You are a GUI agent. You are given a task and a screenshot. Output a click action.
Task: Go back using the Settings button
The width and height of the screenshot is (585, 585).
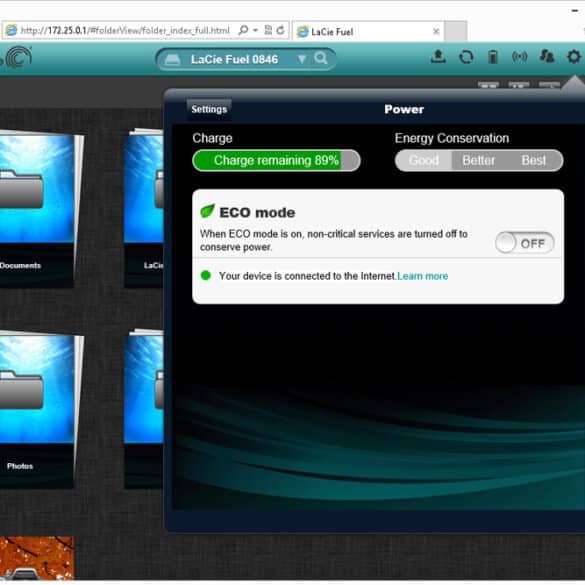[209, 109]
